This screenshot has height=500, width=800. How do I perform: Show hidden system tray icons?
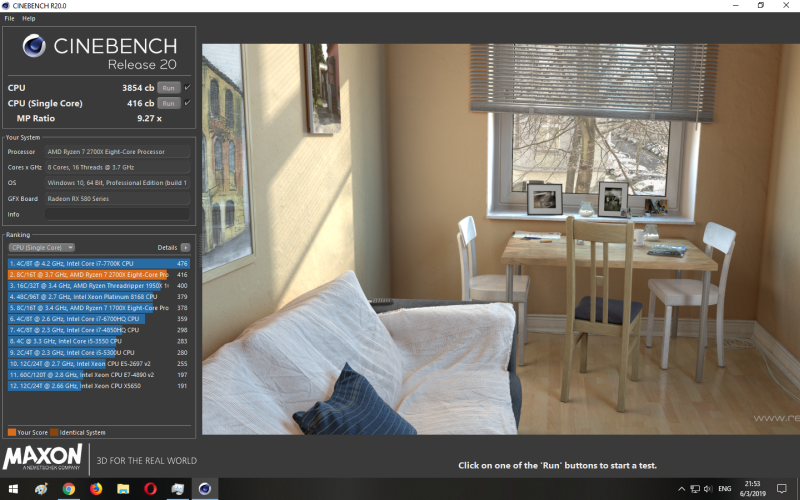point(682,489)
